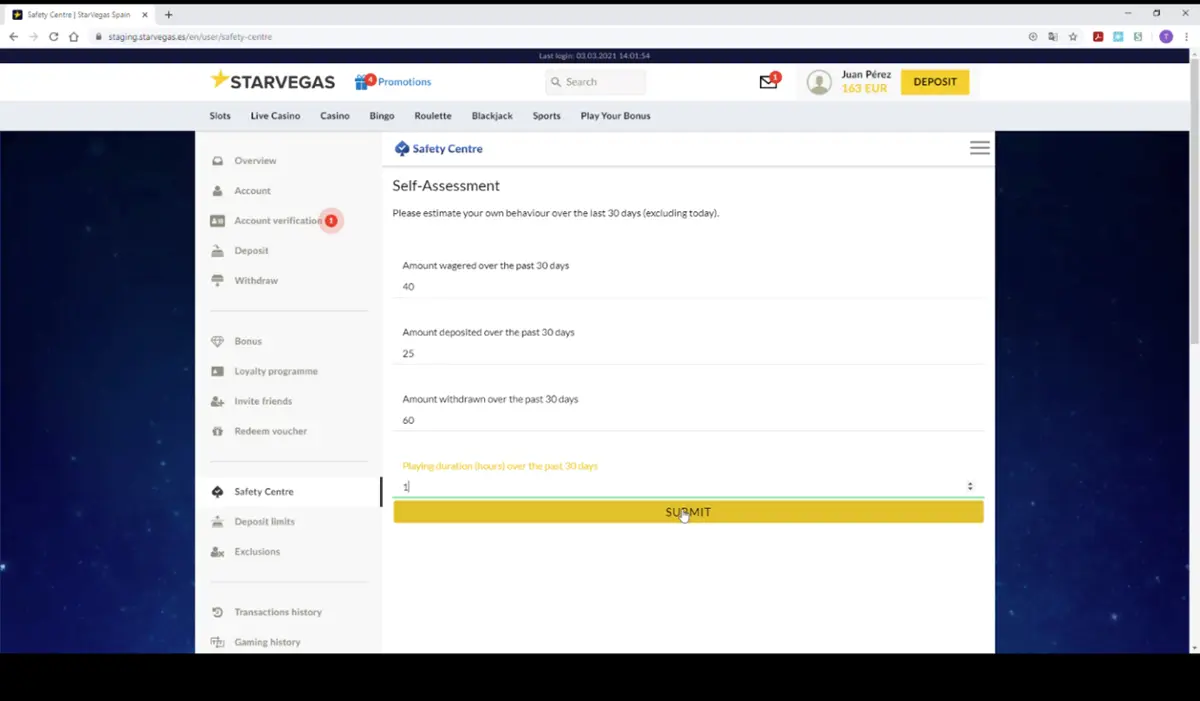Click the browser address bar URL
This screenshot has width=1200, height=701.
click(x=190, y=37)
